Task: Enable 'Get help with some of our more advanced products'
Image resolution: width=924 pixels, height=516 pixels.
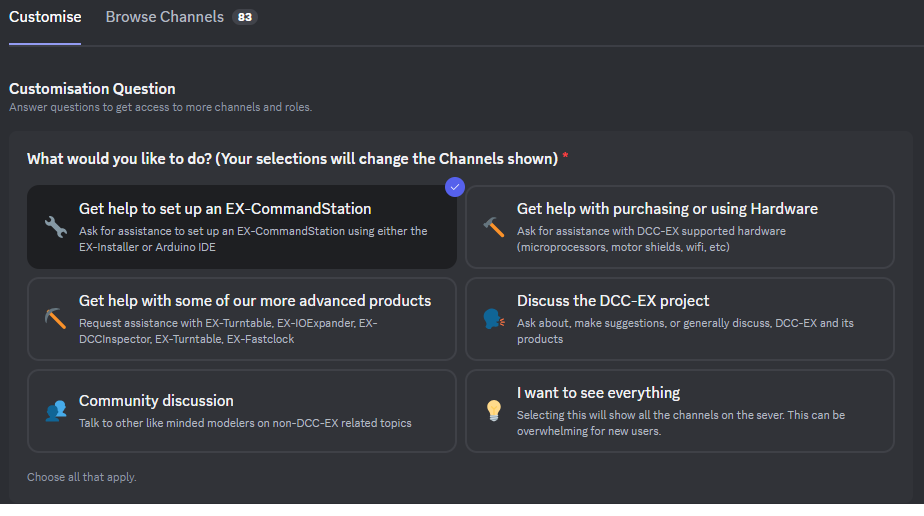Action: 242,319
